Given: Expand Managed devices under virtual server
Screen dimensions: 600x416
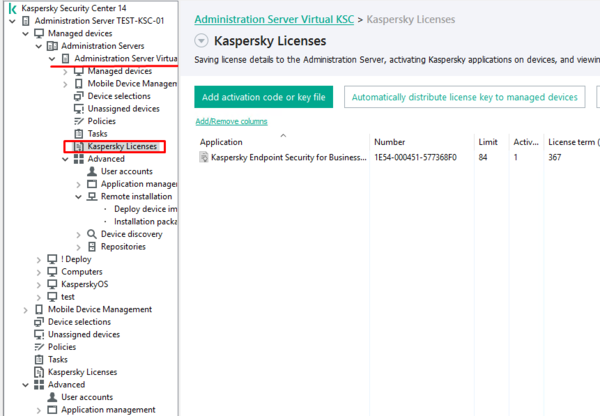Looking at the screenshot, I should (x=65, y=72).
